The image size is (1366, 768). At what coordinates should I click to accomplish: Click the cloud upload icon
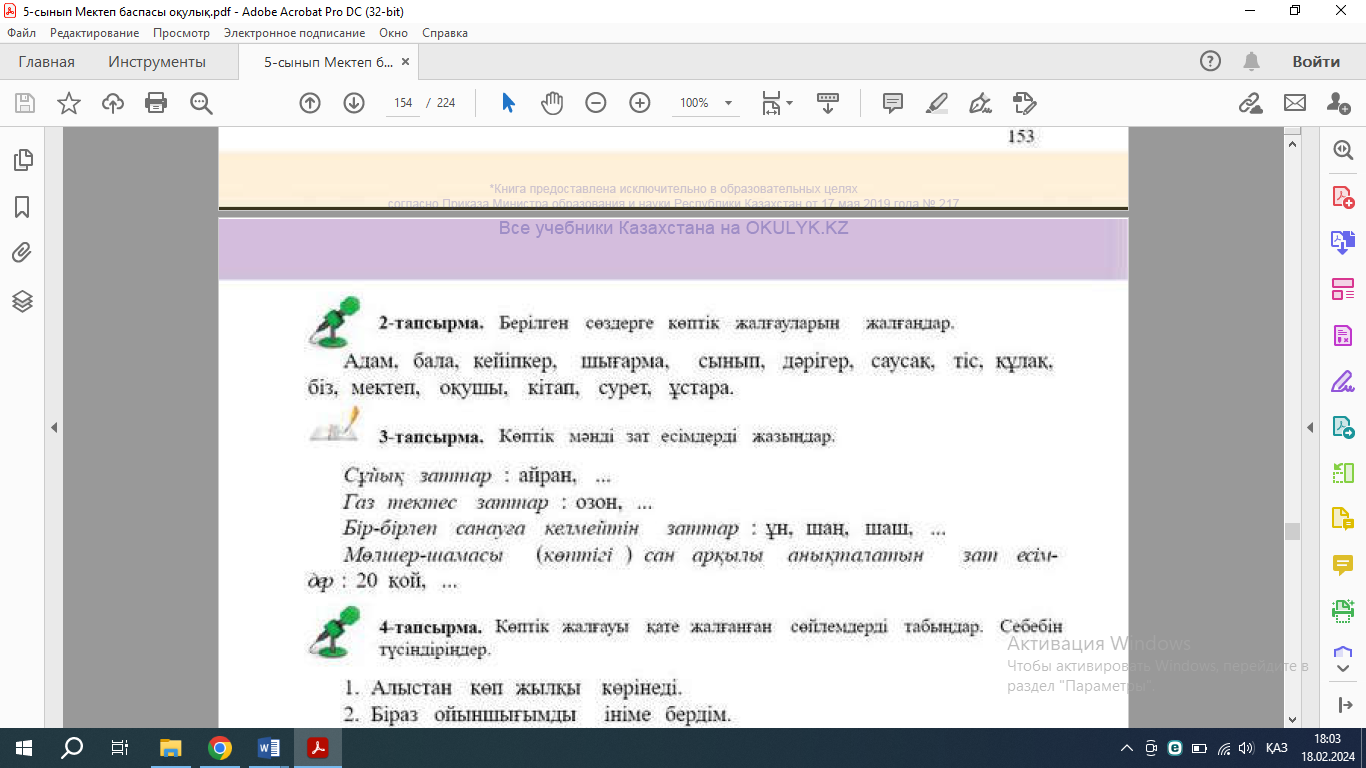click(113, 103)
